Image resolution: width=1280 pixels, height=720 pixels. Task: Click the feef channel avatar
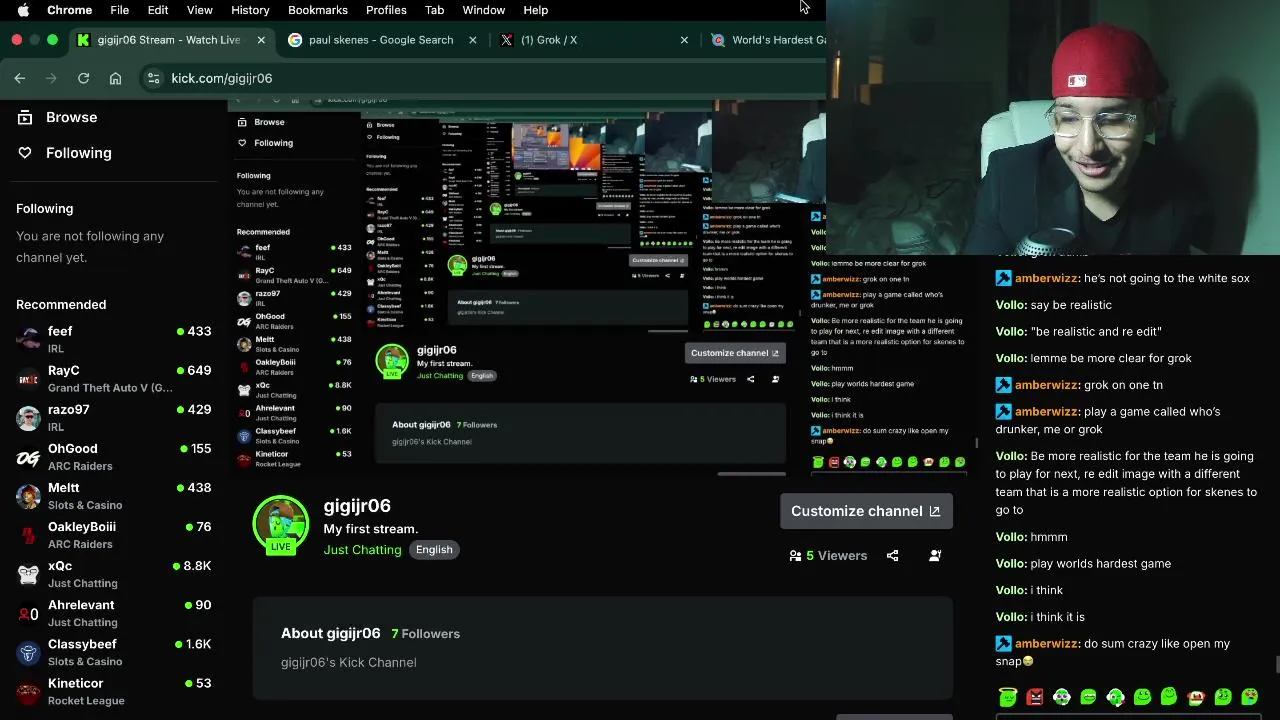point(29,340)
